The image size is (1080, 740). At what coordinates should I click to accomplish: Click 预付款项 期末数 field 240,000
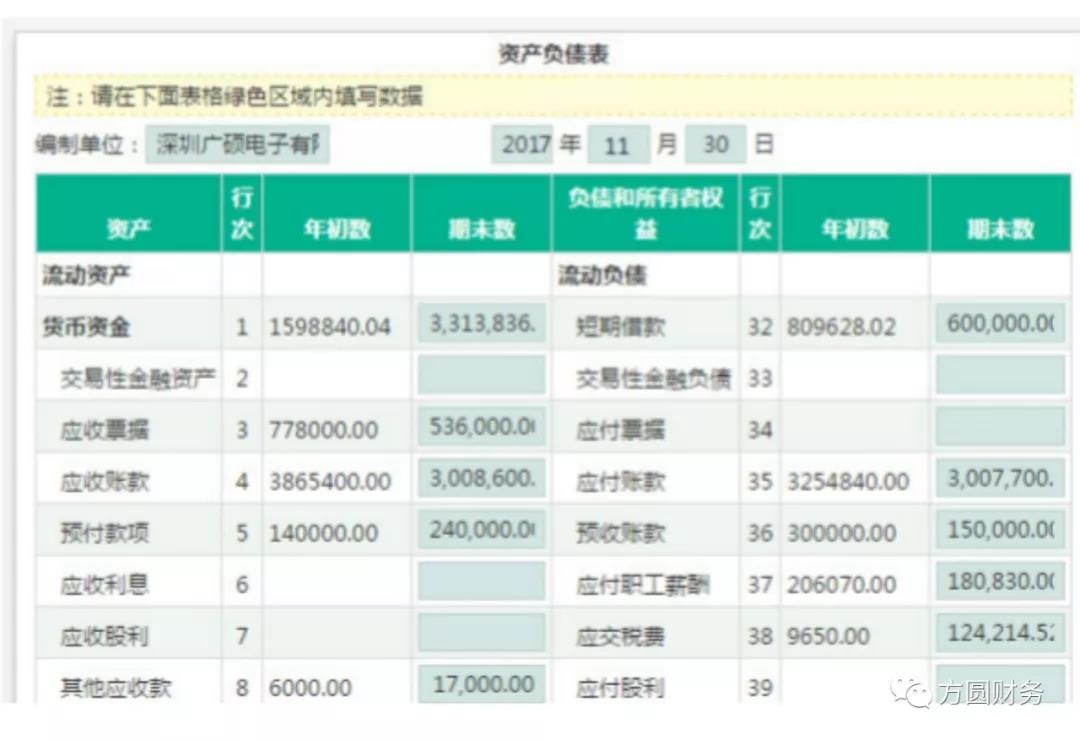pyautogui.click(x=481, y=530)
